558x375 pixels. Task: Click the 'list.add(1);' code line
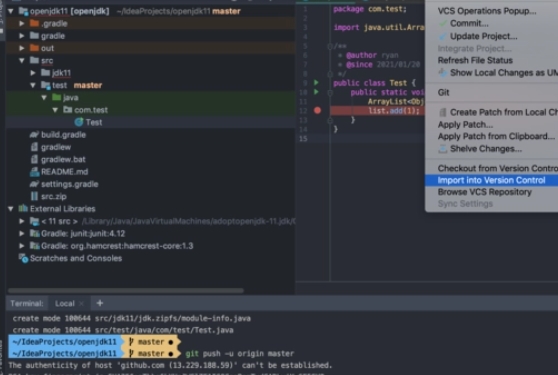click(x=394, y=111)
